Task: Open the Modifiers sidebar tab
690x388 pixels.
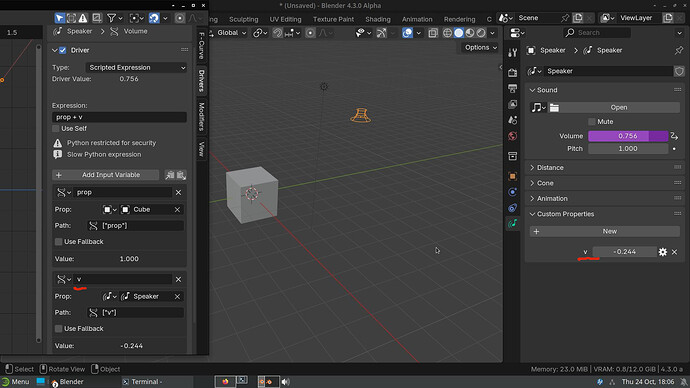Action: point(202,117)
